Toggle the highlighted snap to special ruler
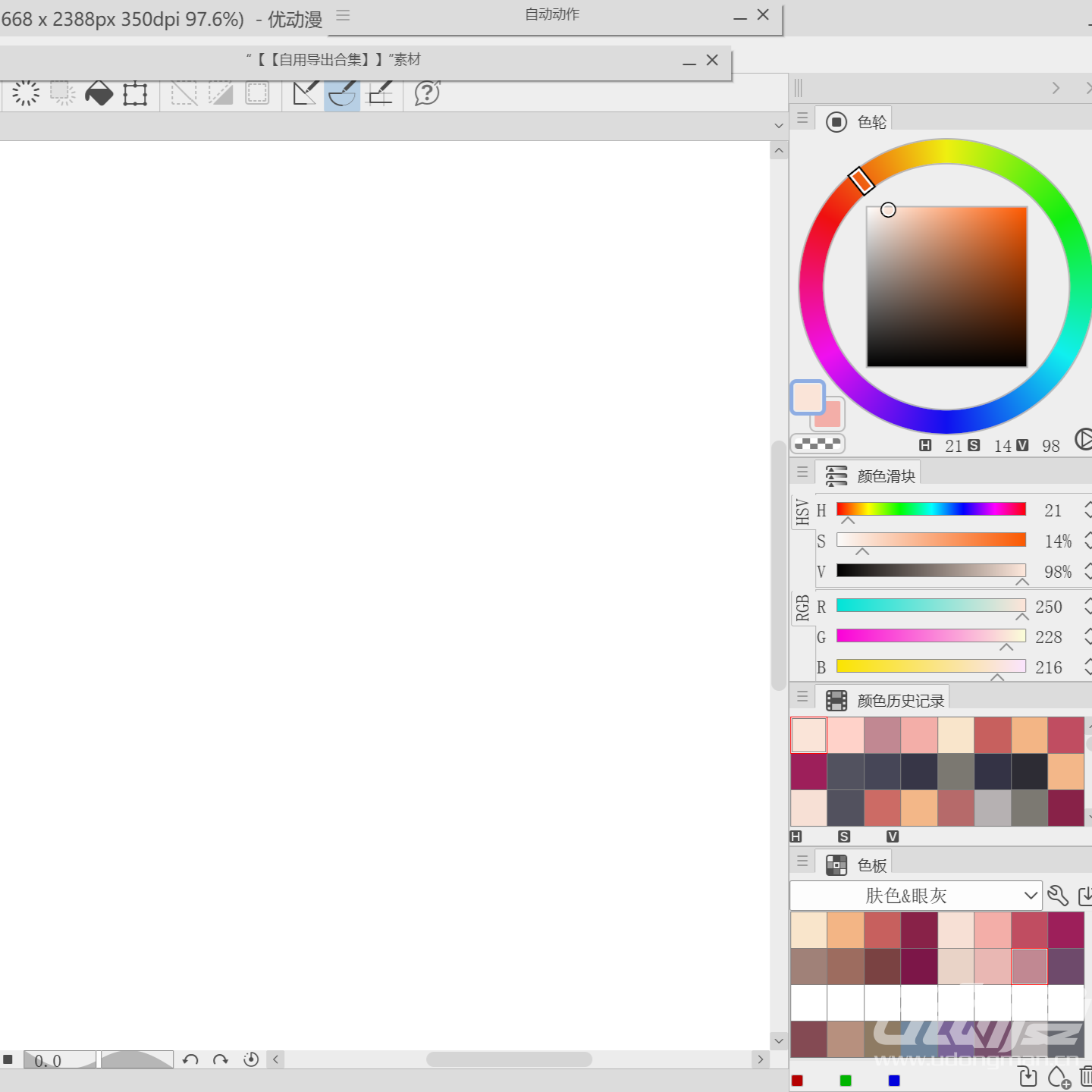The width and height of the screenshot is (1092, 1092). tap(342, 93)
